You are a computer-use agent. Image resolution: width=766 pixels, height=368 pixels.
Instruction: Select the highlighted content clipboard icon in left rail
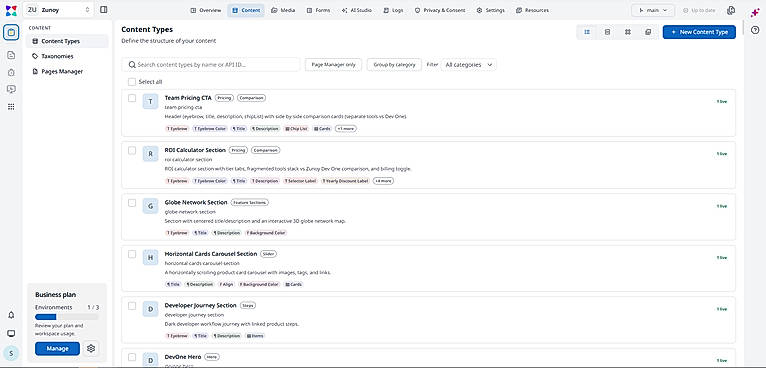tap(11, 33)
